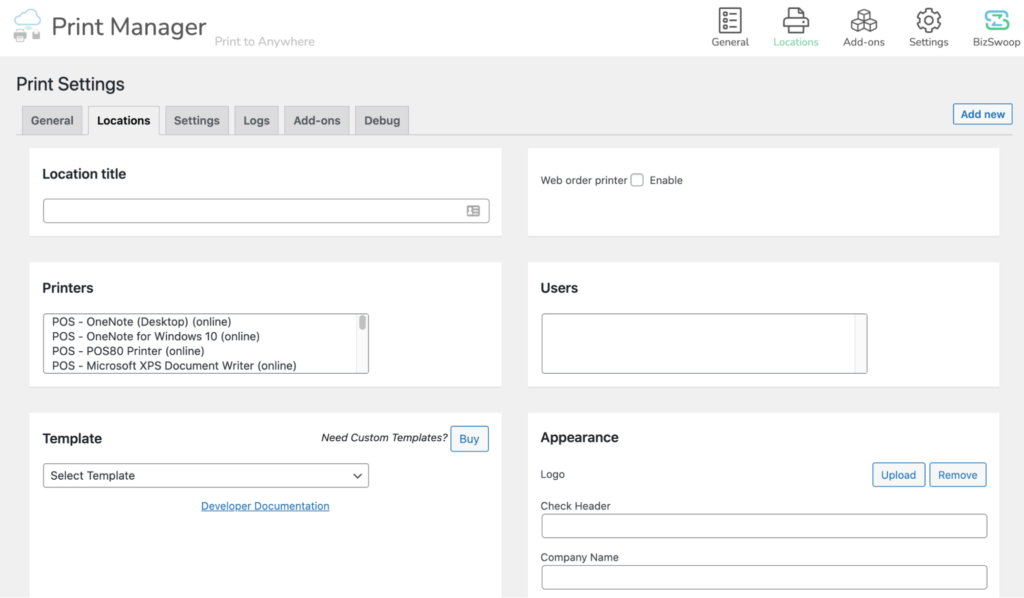Switch to the Logs tab

(x=256, y=120)
